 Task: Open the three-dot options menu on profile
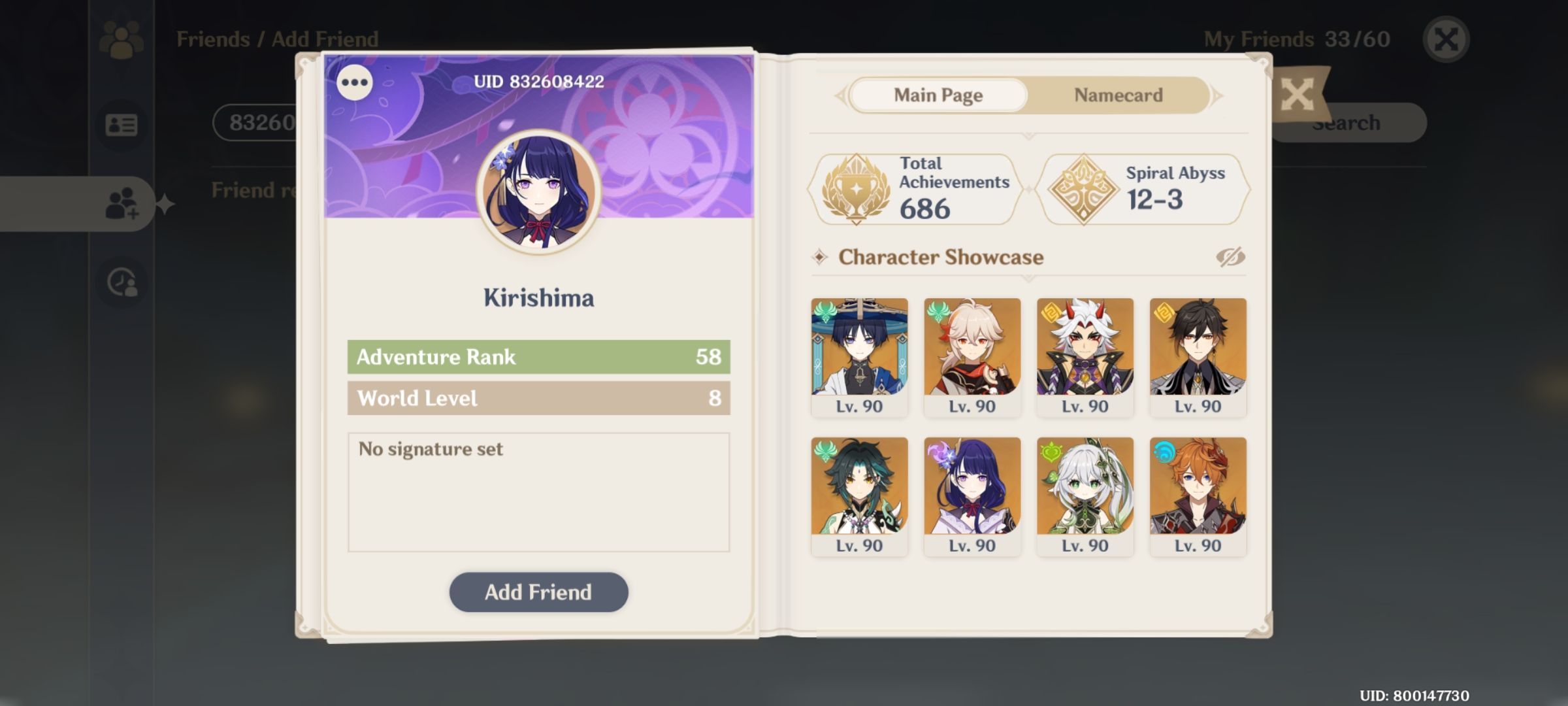tap(355, 82)
